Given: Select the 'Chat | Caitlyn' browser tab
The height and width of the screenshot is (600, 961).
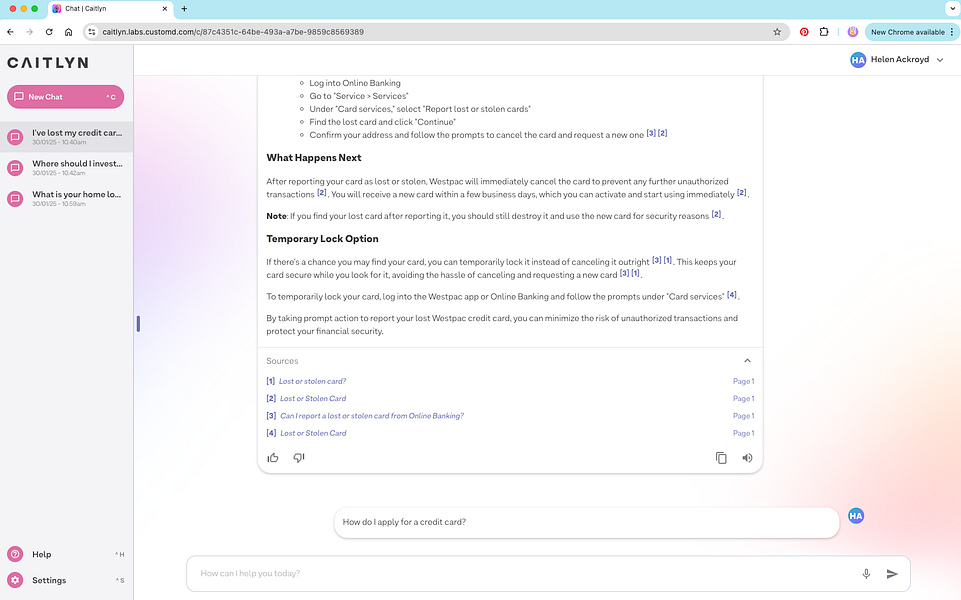Looking at the screenshot, I should coord(109,9).
